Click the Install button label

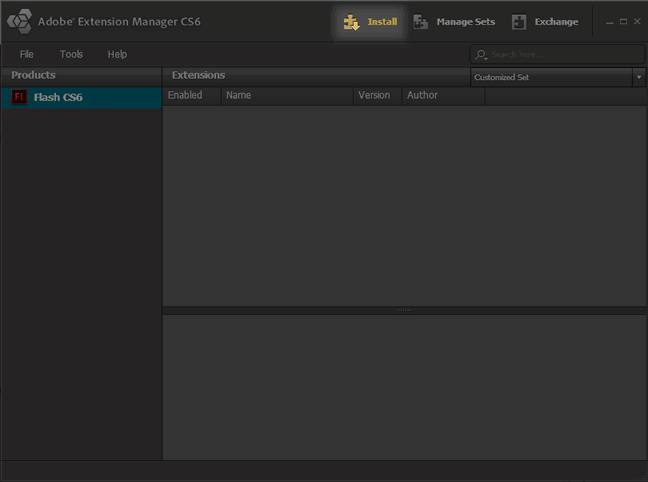(x=382, y=21)
